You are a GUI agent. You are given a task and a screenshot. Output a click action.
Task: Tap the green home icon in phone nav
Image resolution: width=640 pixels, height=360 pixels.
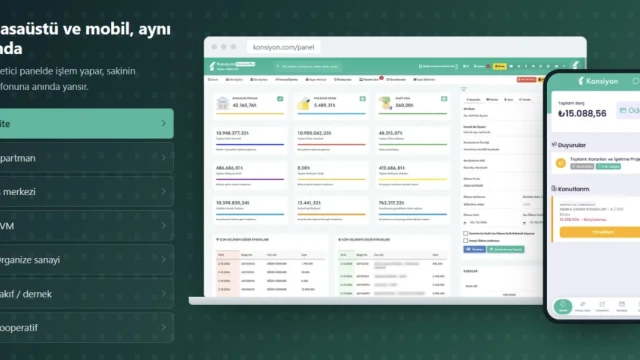563,306
